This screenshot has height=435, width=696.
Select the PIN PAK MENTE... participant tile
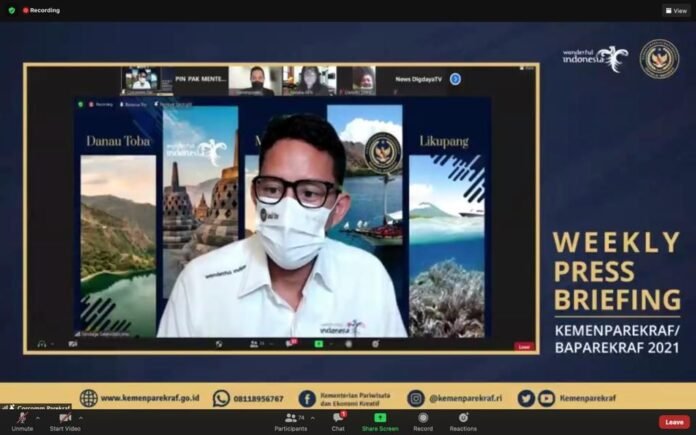pyautogui.click(x=201, y=80)
